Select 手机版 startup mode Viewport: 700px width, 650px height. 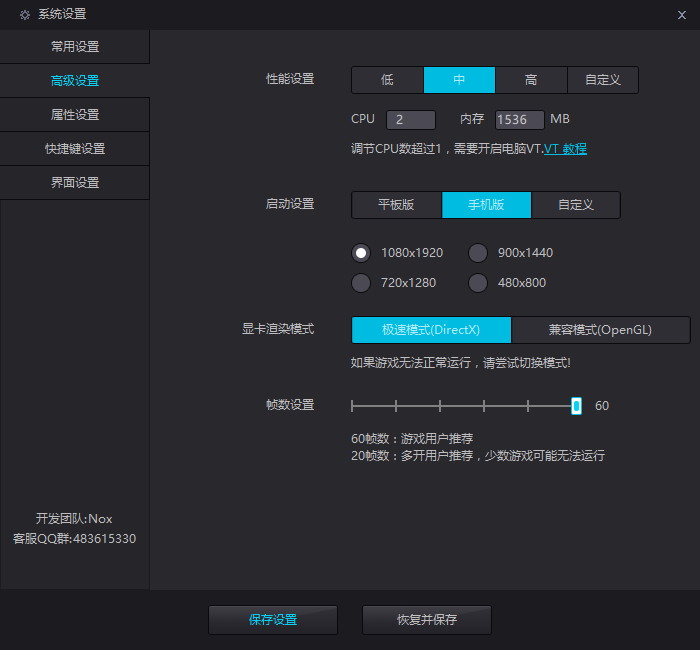tap(487, 205)
